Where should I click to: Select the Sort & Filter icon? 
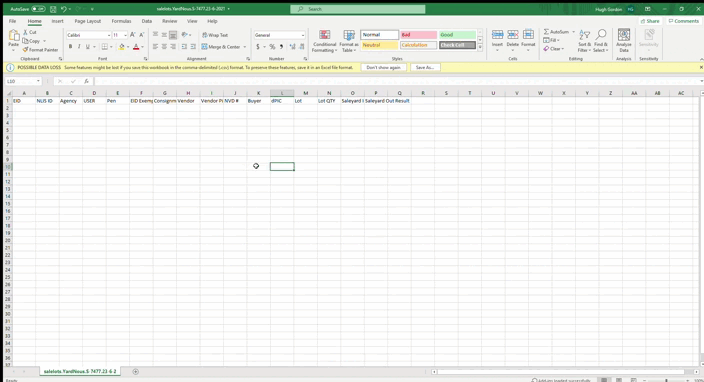pyautogui.click(x=584, y=41)
